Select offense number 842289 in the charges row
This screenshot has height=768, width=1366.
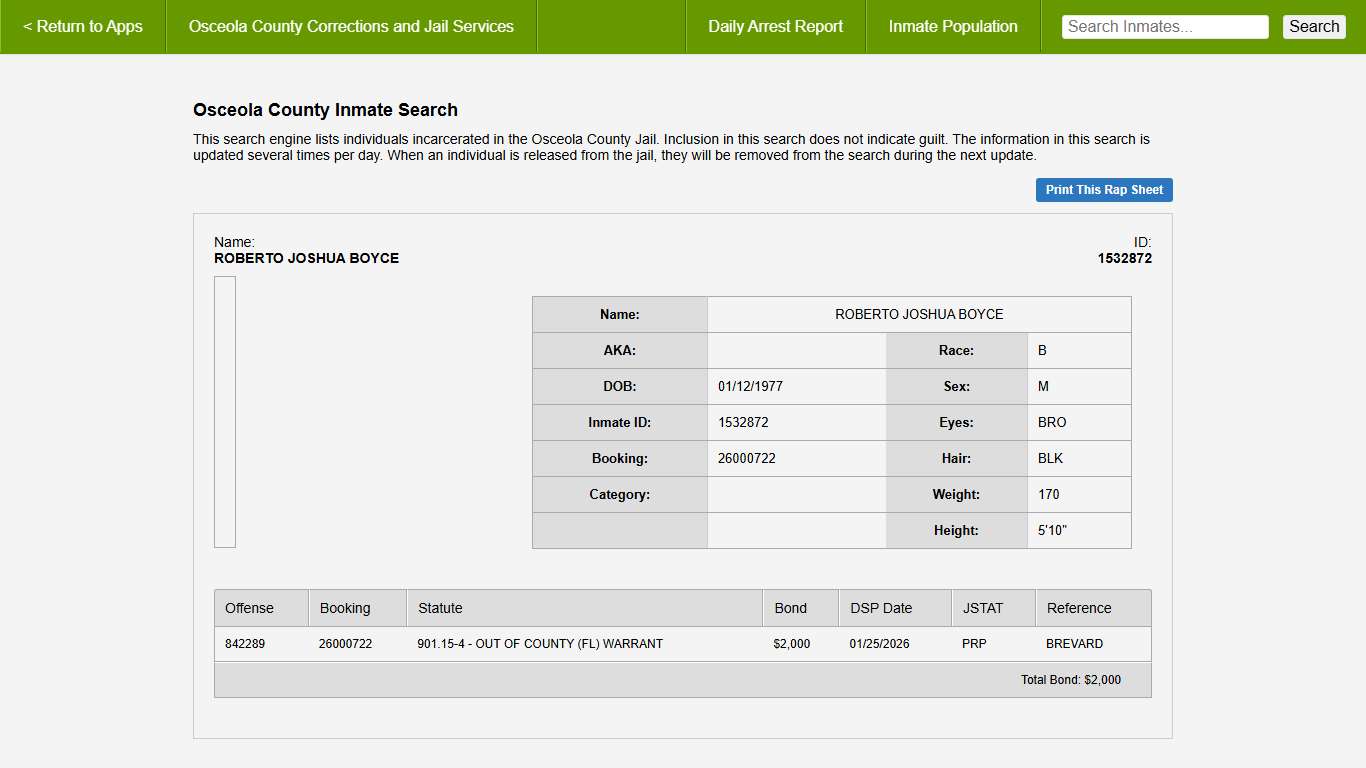click(x=245, y=644)
